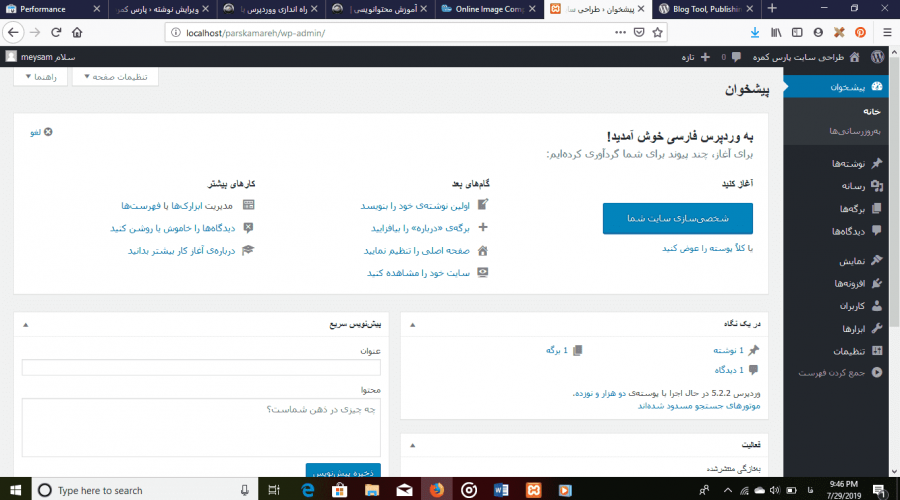Screen dimensions: 900x500
Task: Reload the page in Firefox
Action: point(56,33)
